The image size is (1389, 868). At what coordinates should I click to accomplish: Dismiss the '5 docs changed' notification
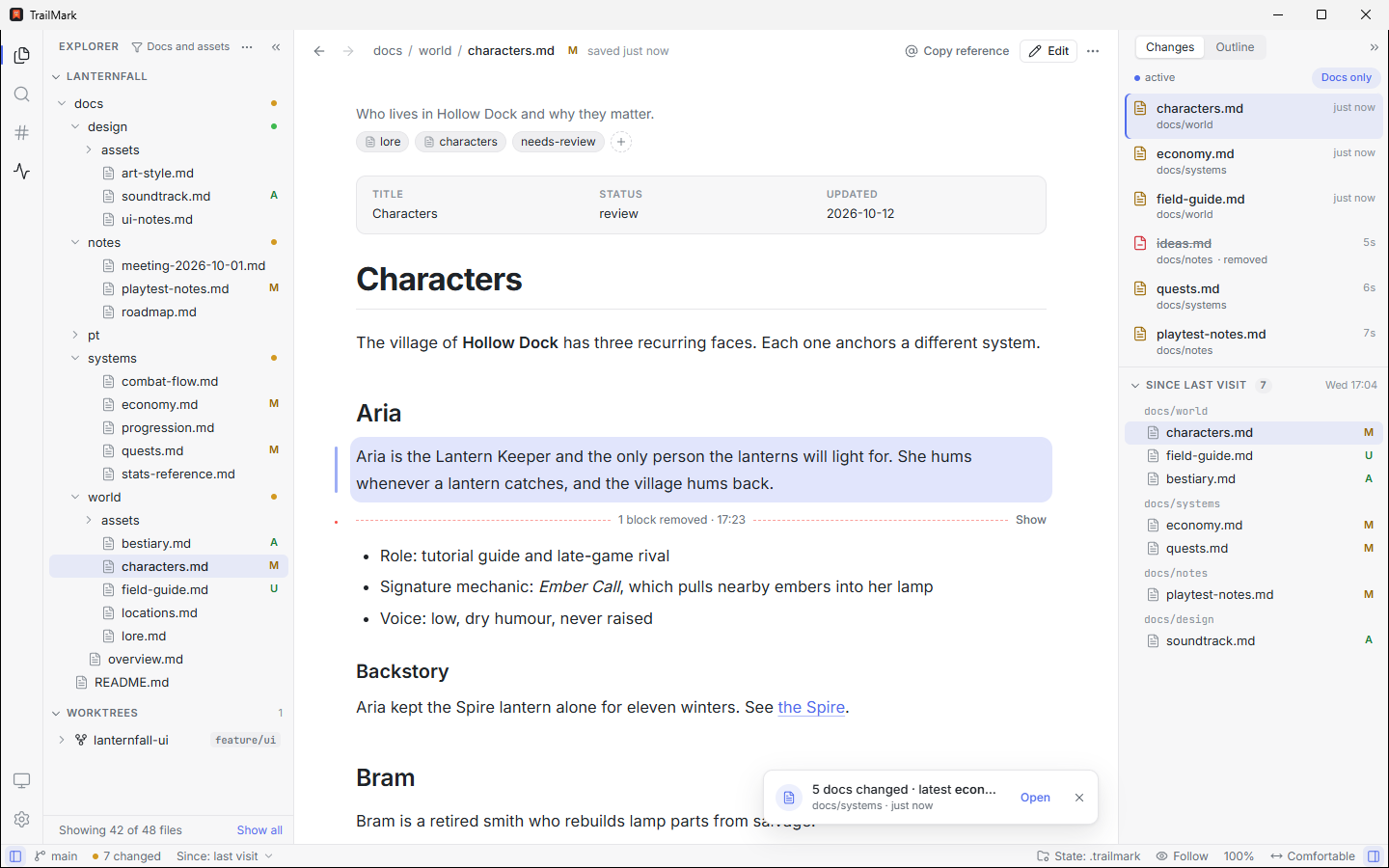(x=1079, y=798)
